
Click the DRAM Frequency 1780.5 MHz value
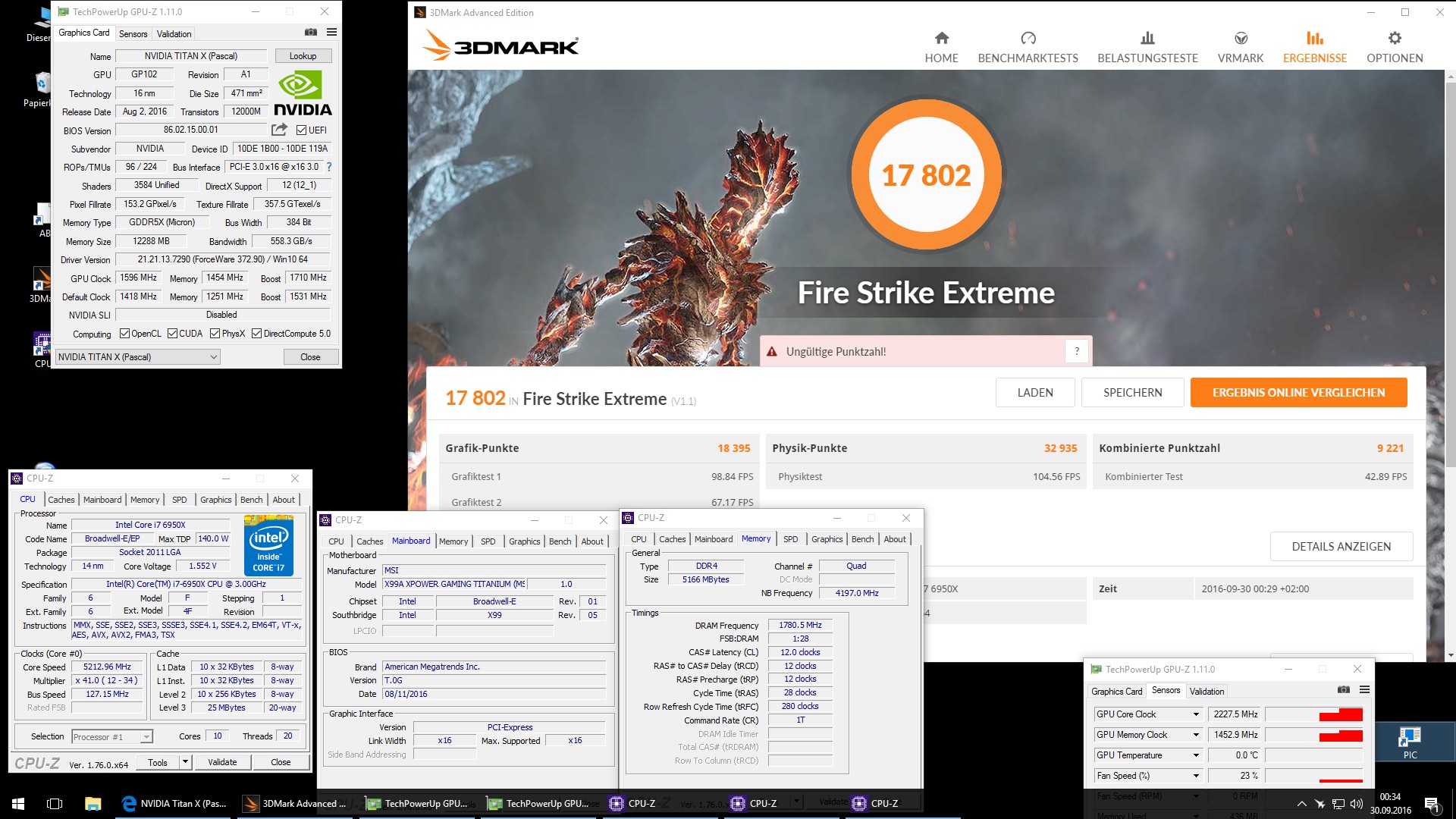pyautogui.click(x=800, y=626)
